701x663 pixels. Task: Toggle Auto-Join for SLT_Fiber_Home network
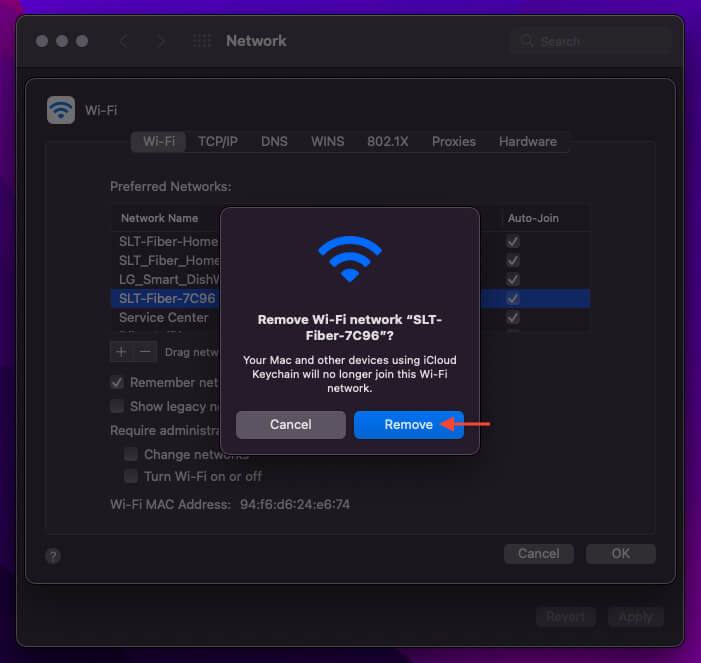[513, 260]
